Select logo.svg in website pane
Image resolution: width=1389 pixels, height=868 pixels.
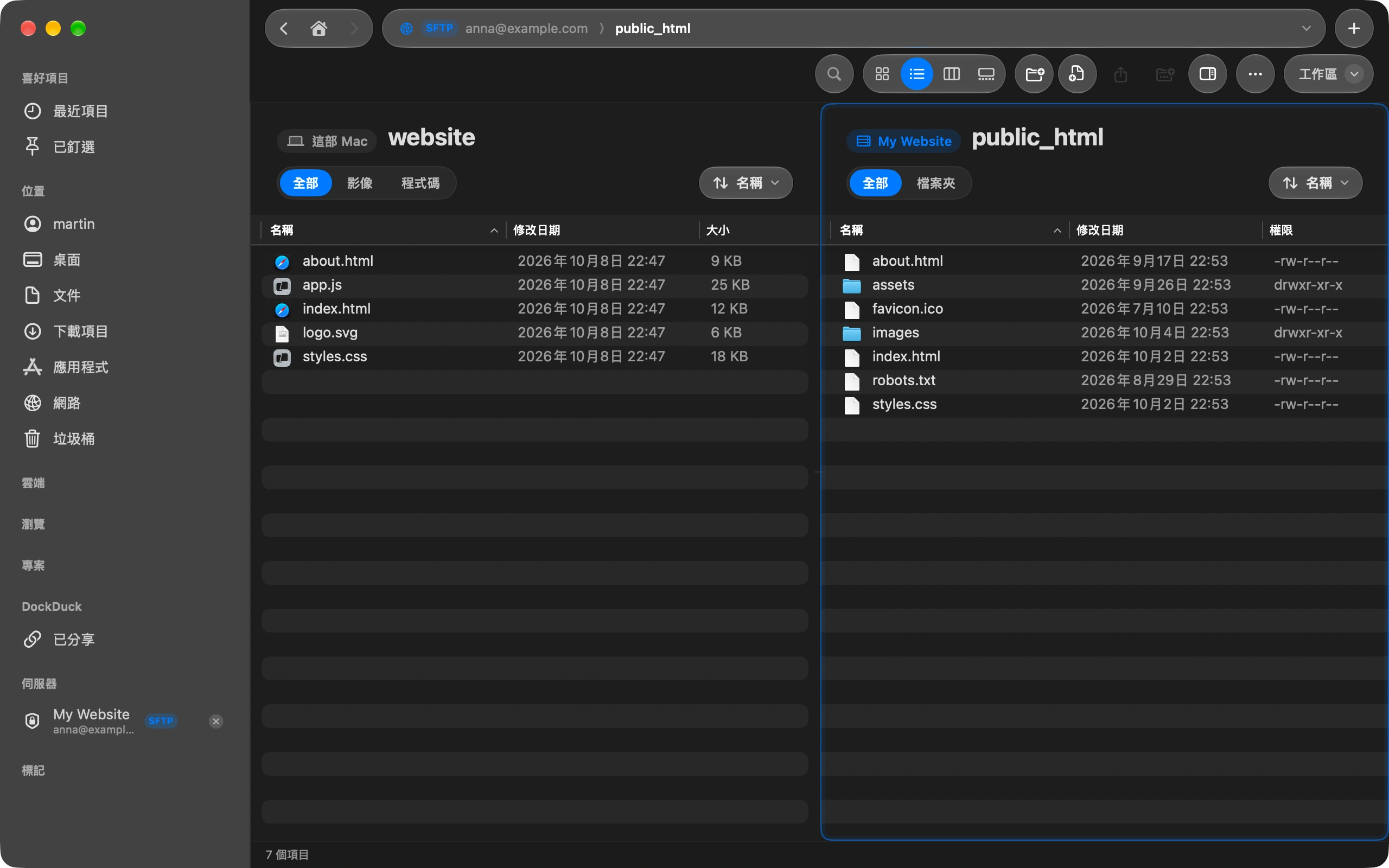pos(535,333)
